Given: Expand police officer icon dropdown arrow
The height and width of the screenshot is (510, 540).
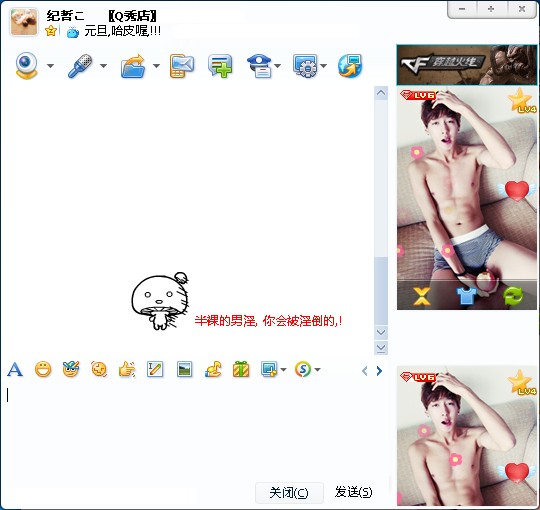Looking at the screenshot, I should pyautogui.click(x=278, y=65).
